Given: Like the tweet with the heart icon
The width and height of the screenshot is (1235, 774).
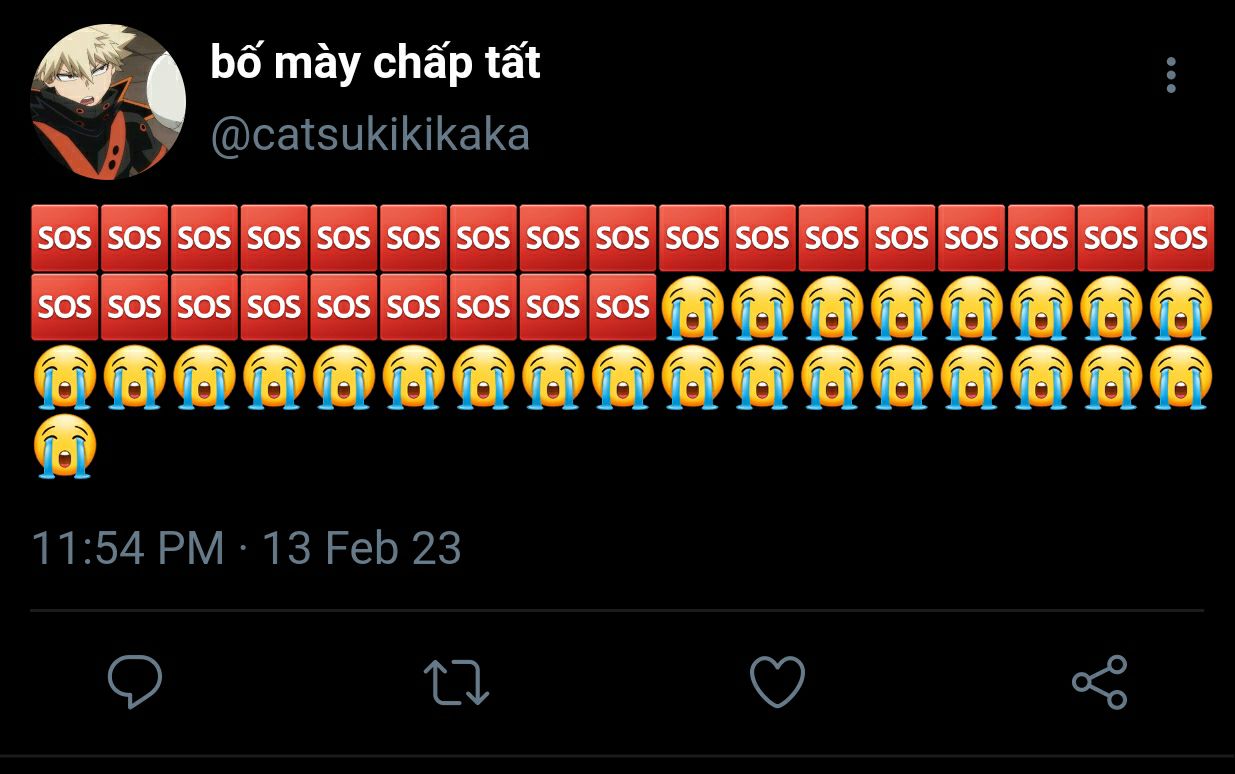Looking at the screenshot, I should [777, 682].
